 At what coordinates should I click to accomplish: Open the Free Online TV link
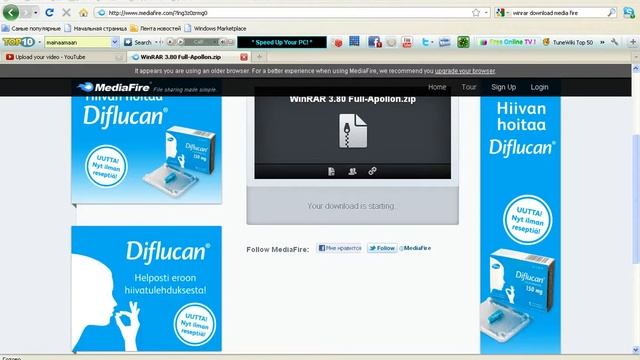[508, 42]
